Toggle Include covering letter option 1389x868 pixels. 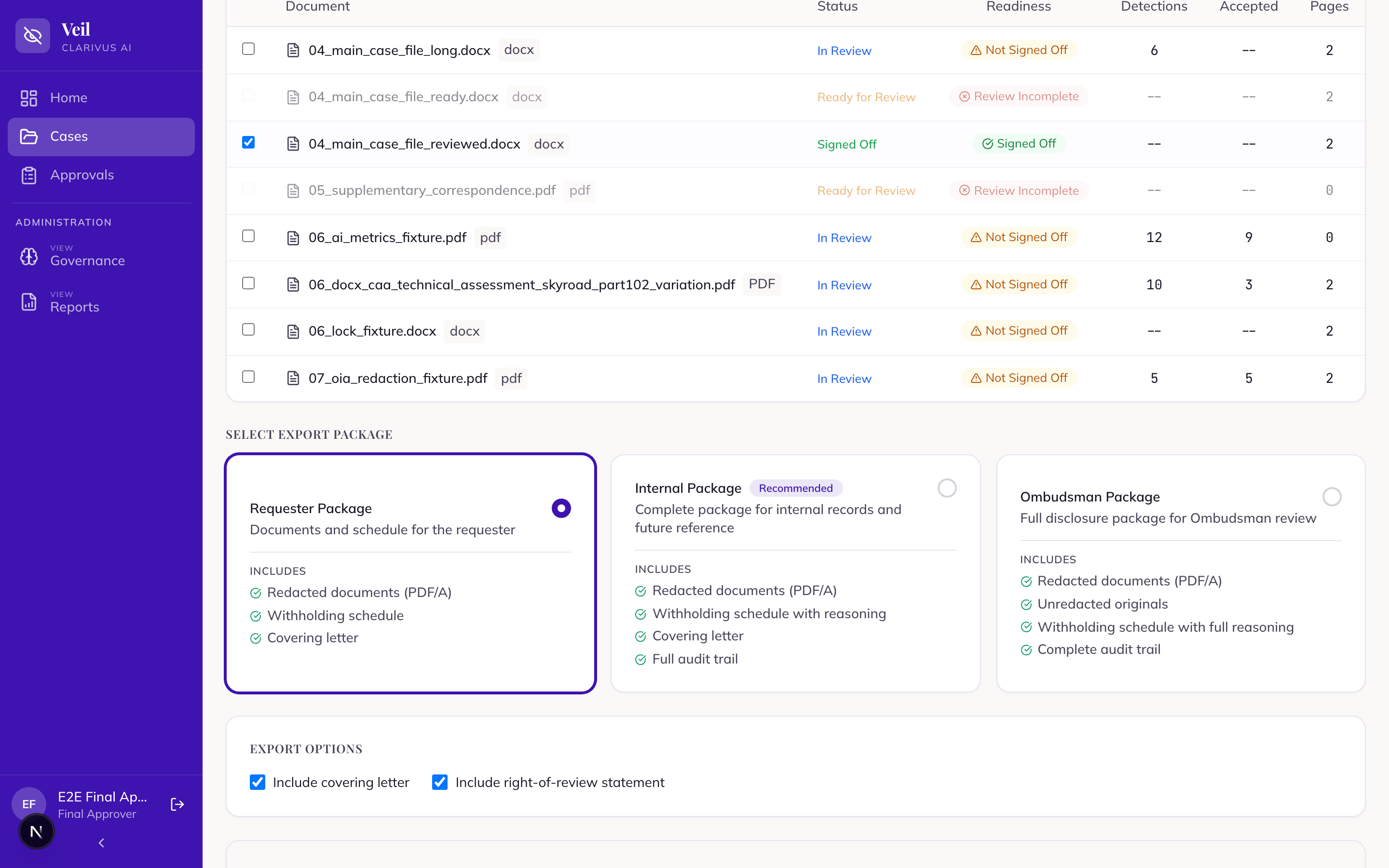[x=258, y=782]
